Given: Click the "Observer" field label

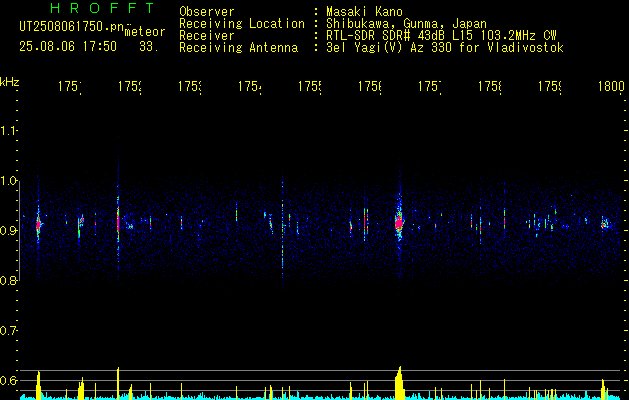Looking at the screenshot, I should click(207, 11).
